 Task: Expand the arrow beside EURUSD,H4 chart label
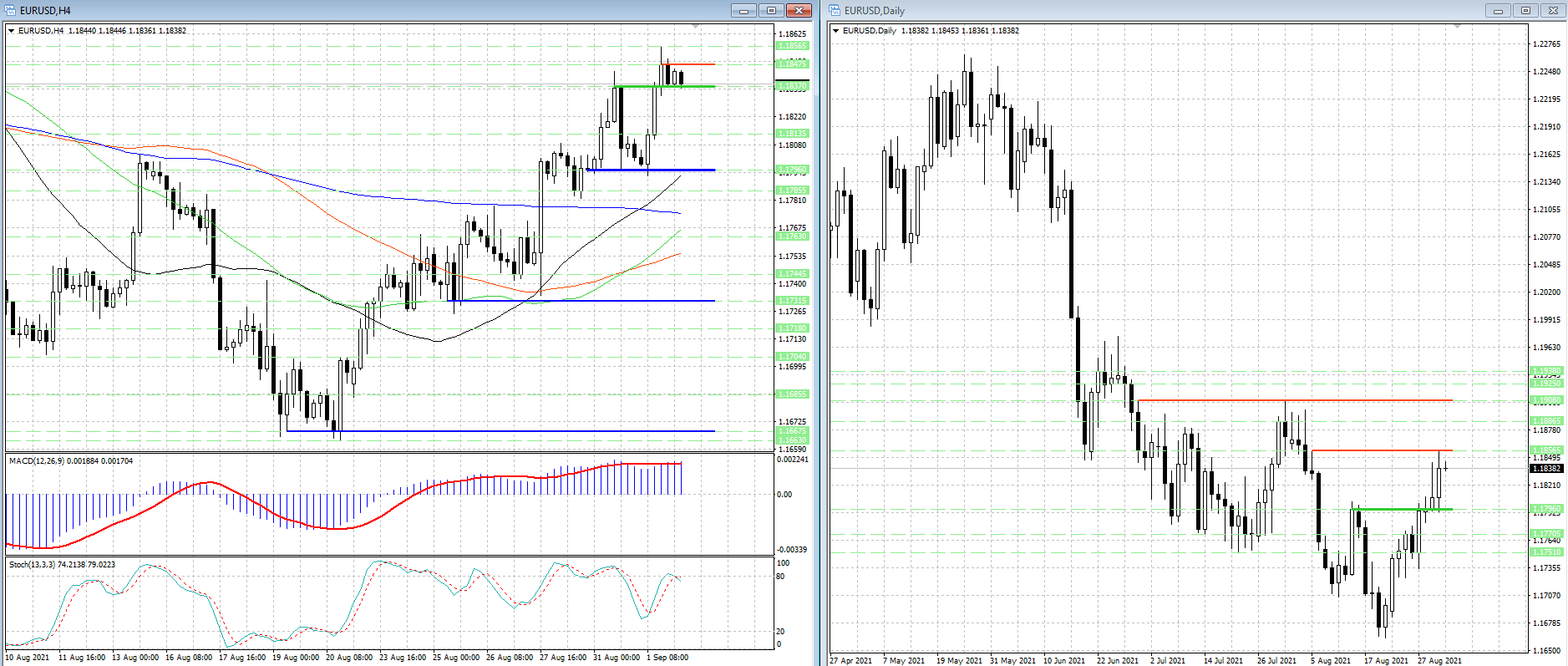coord(12,31)
